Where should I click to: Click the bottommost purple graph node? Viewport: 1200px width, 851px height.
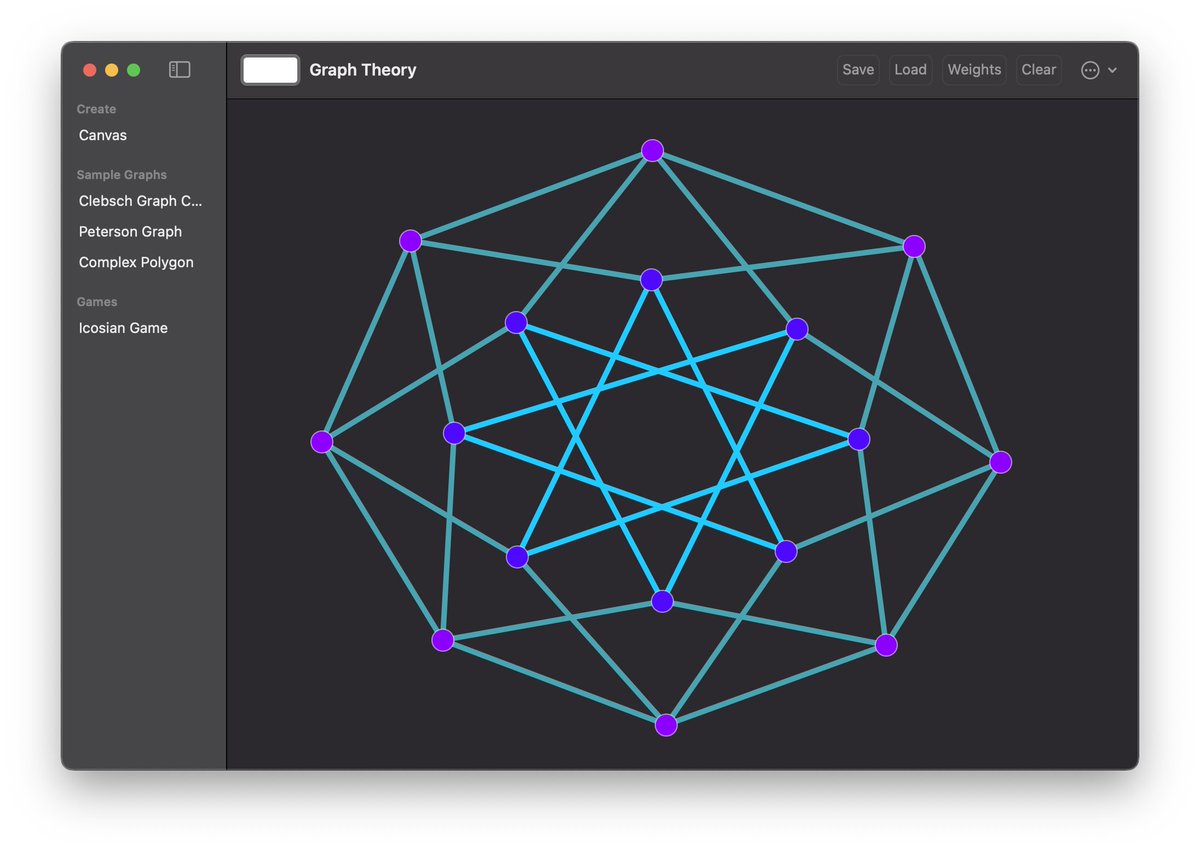pyautogui.click(x=666, y=724)
